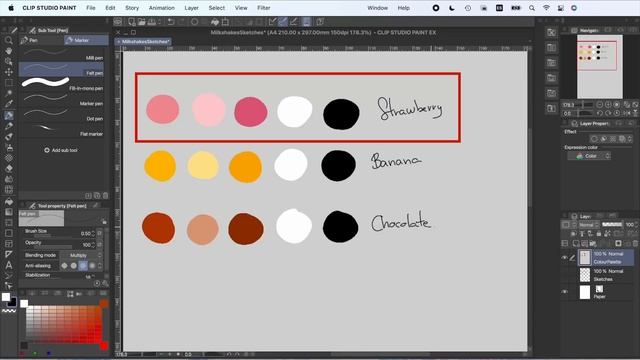640x360 pixels.
Task: Select the active Pen tool icon
Action: point(9,115)
